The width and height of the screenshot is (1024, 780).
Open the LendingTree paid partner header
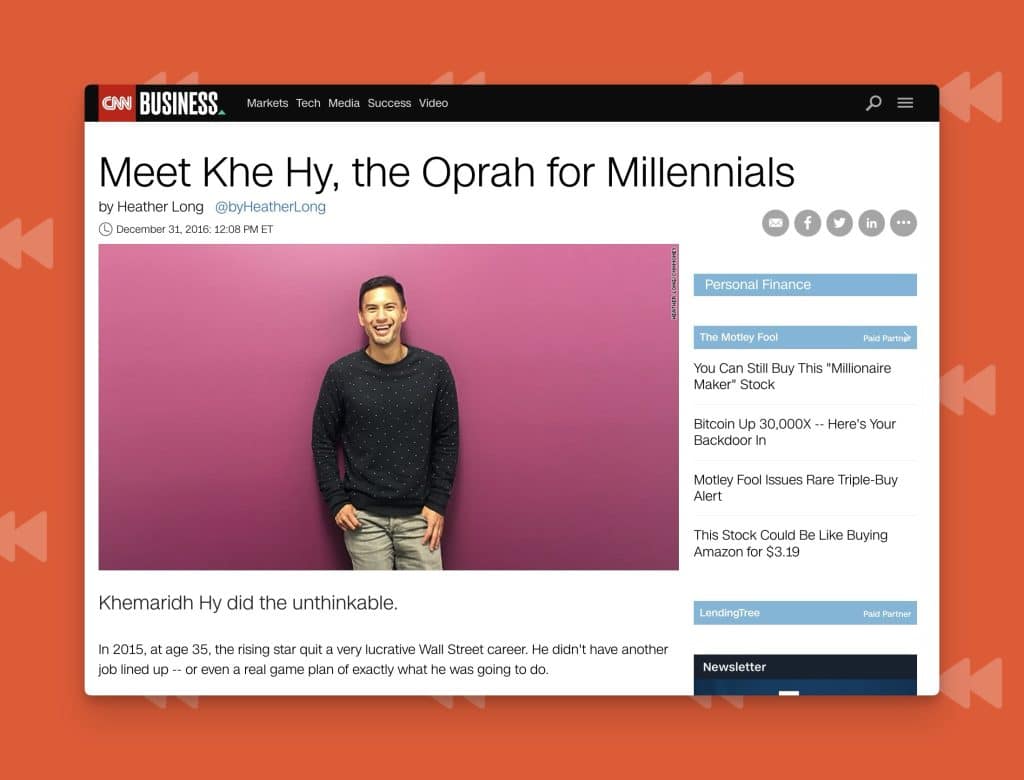pos(805,613)
